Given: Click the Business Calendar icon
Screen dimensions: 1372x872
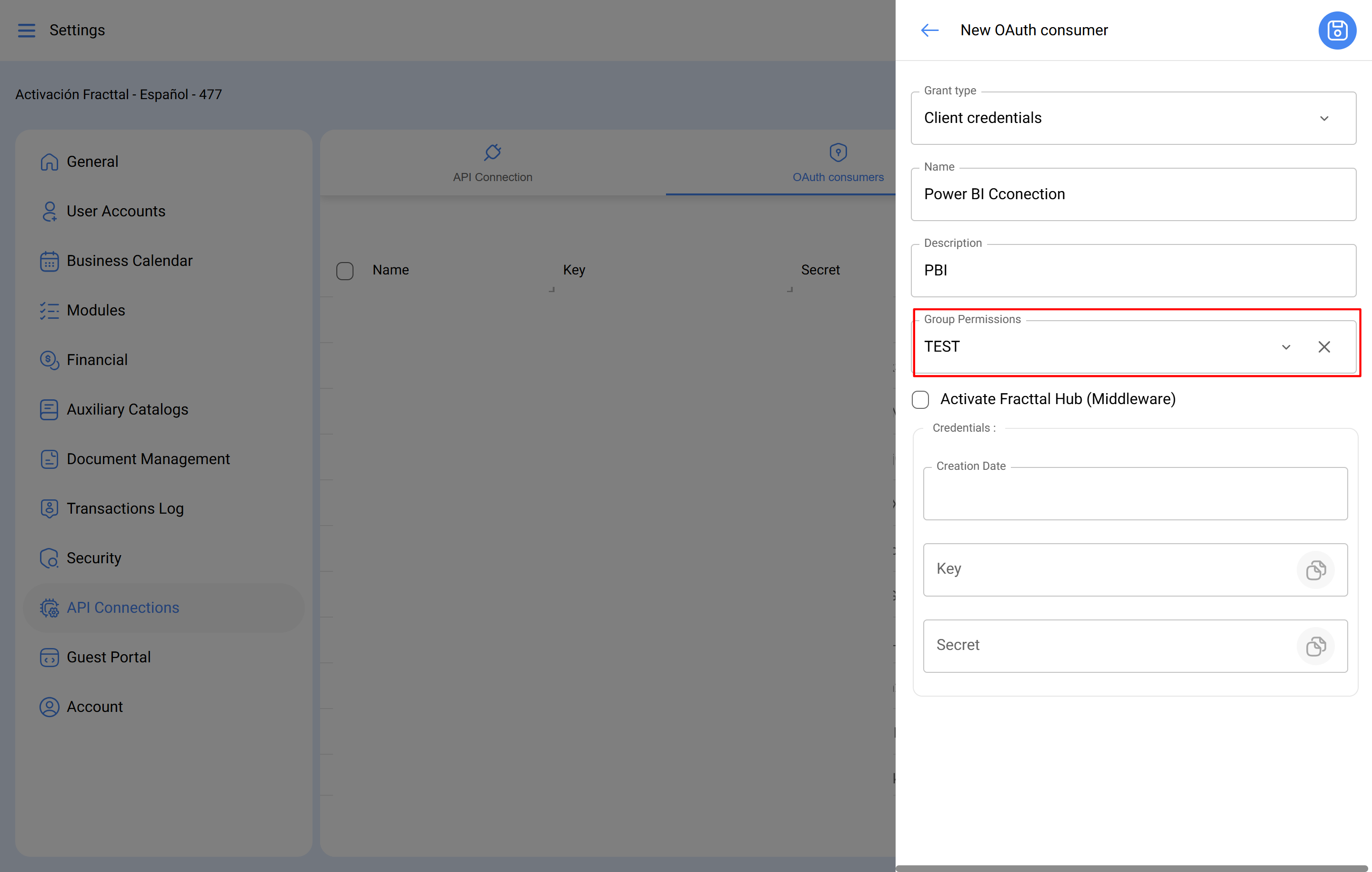Looking at the screenshot, I should pyautogui.click(x=49, y=261).
